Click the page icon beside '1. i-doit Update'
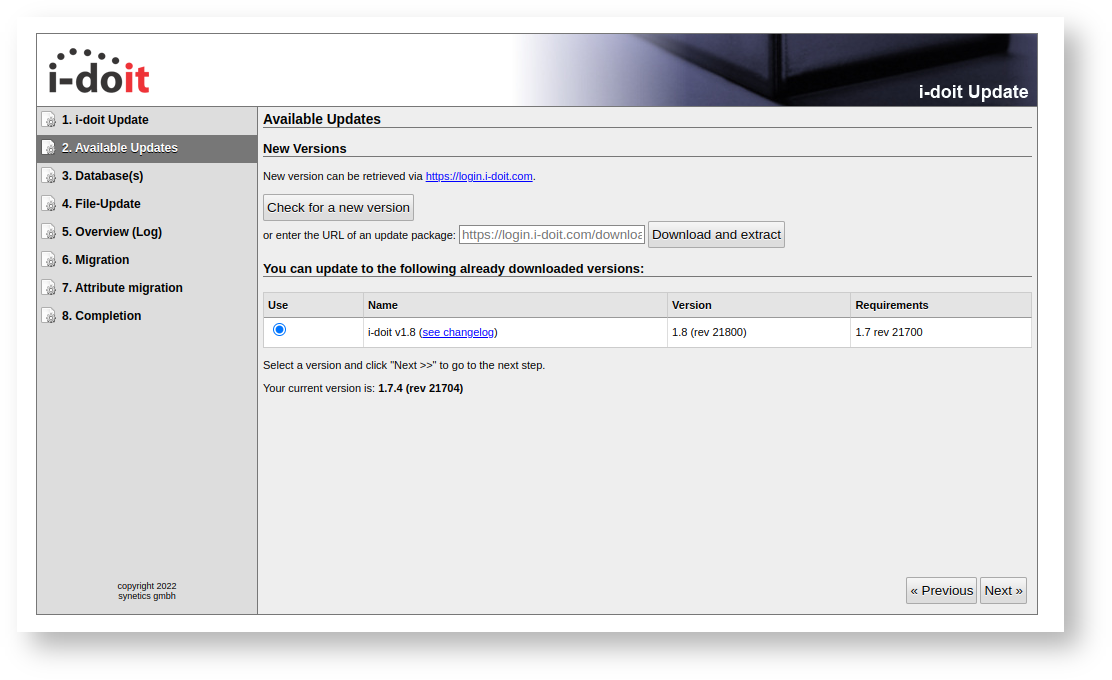The width and height of the screenshot is (1112, 680). [x=49, y=120]
